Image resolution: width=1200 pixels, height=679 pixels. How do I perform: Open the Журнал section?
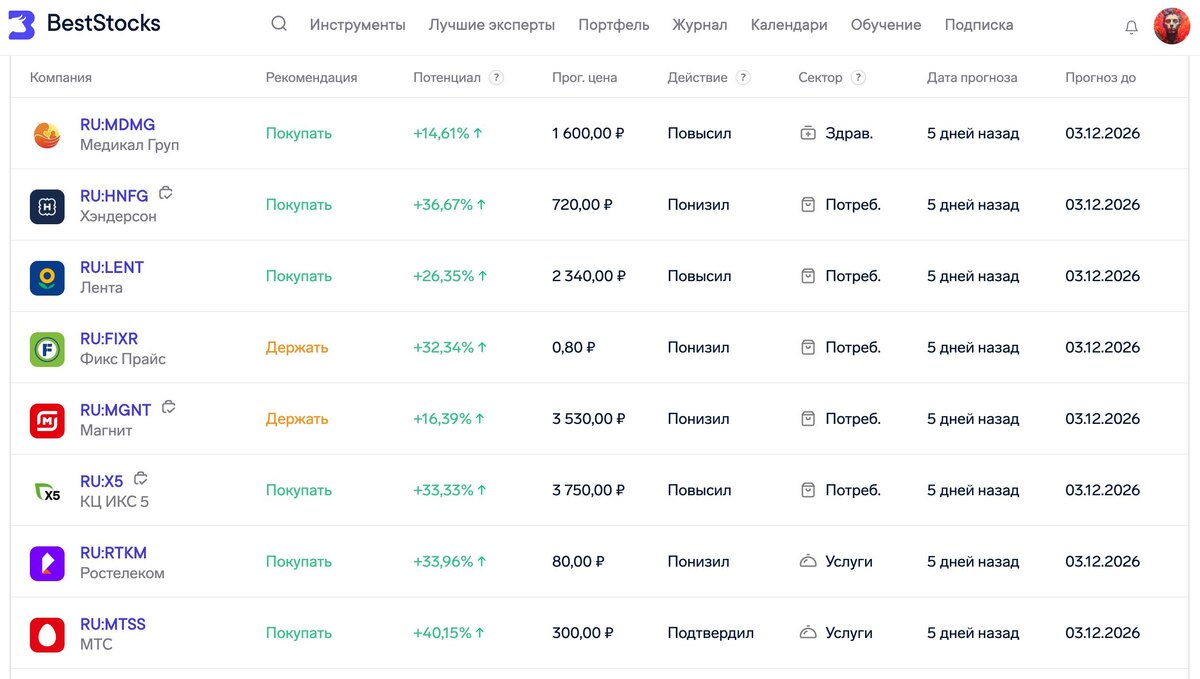tap(700, 25)
